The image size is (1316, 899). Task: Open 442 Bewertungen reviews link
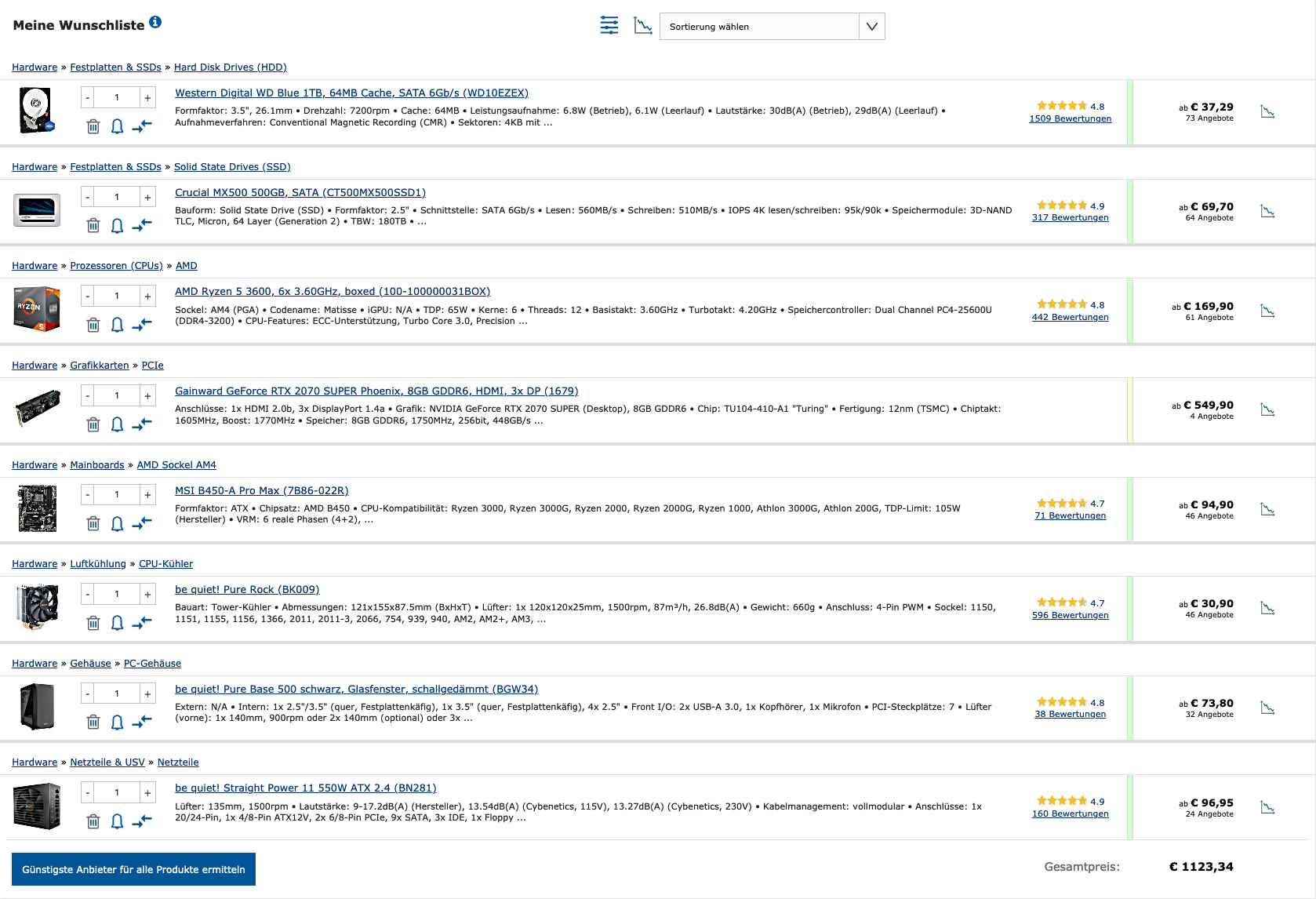1071,317
